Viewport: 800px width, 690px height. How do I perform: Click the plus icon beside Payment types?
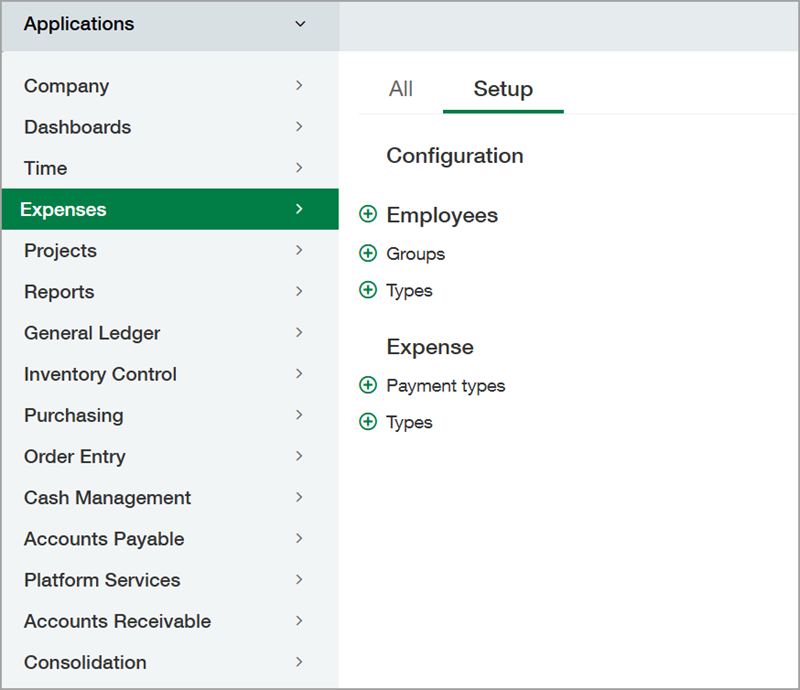pos(368,385)
